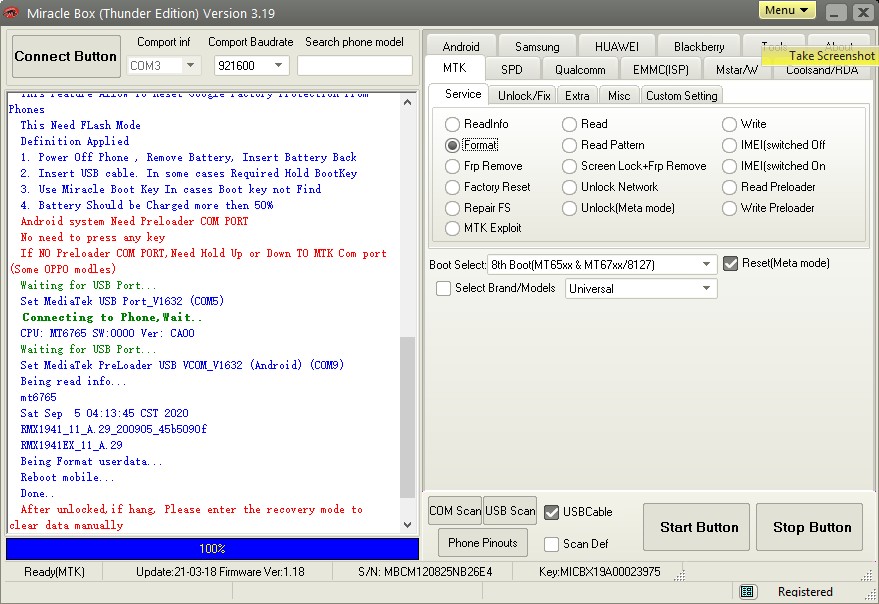Click the blue 100% progress bar
Viewport: 879px width, 604px height.
pyautogui.click(x=212, y=548)
